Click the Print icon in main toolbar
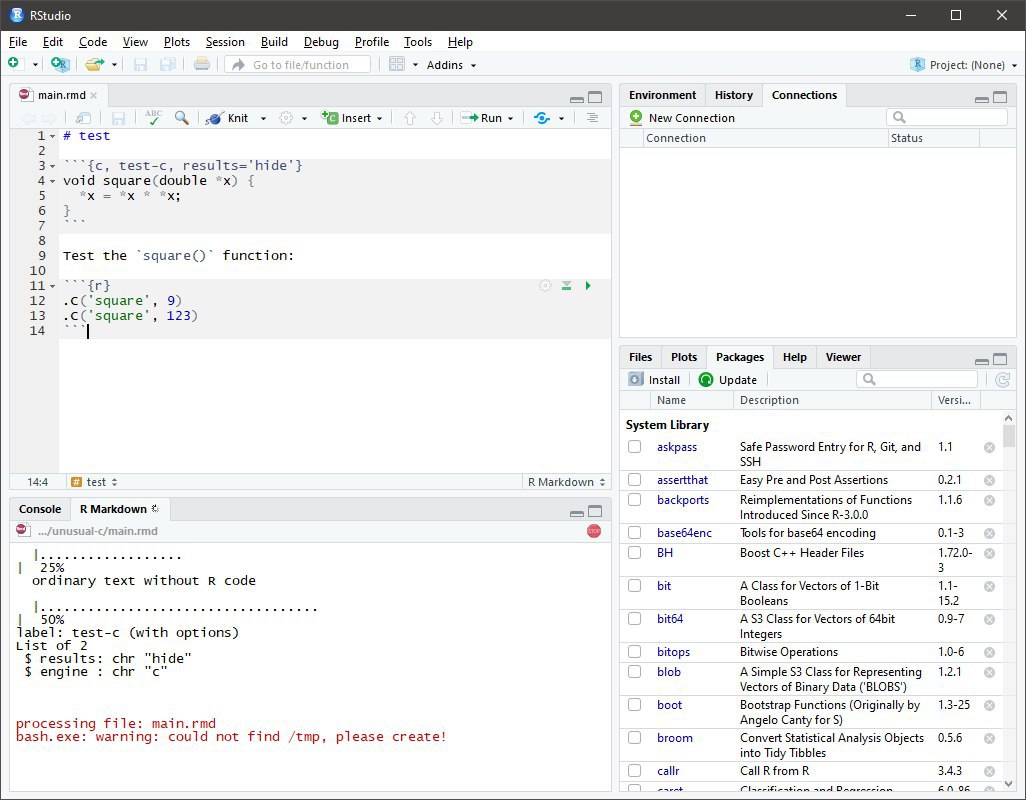1026x800 pixels. point(202,64)
